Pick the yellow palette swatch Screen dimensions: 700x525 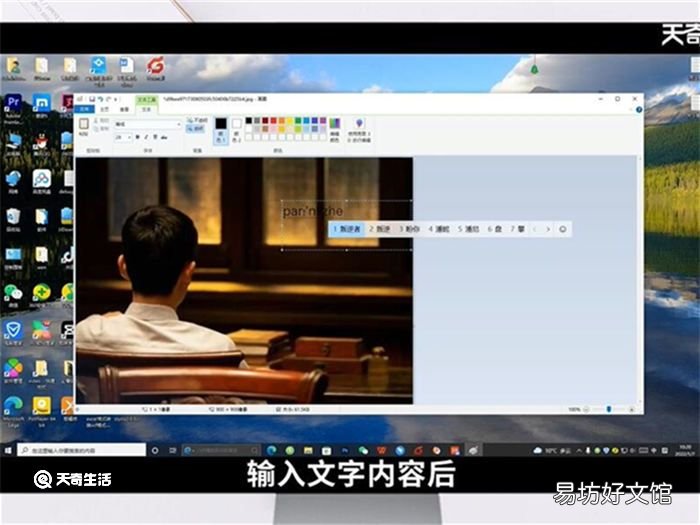290,121
